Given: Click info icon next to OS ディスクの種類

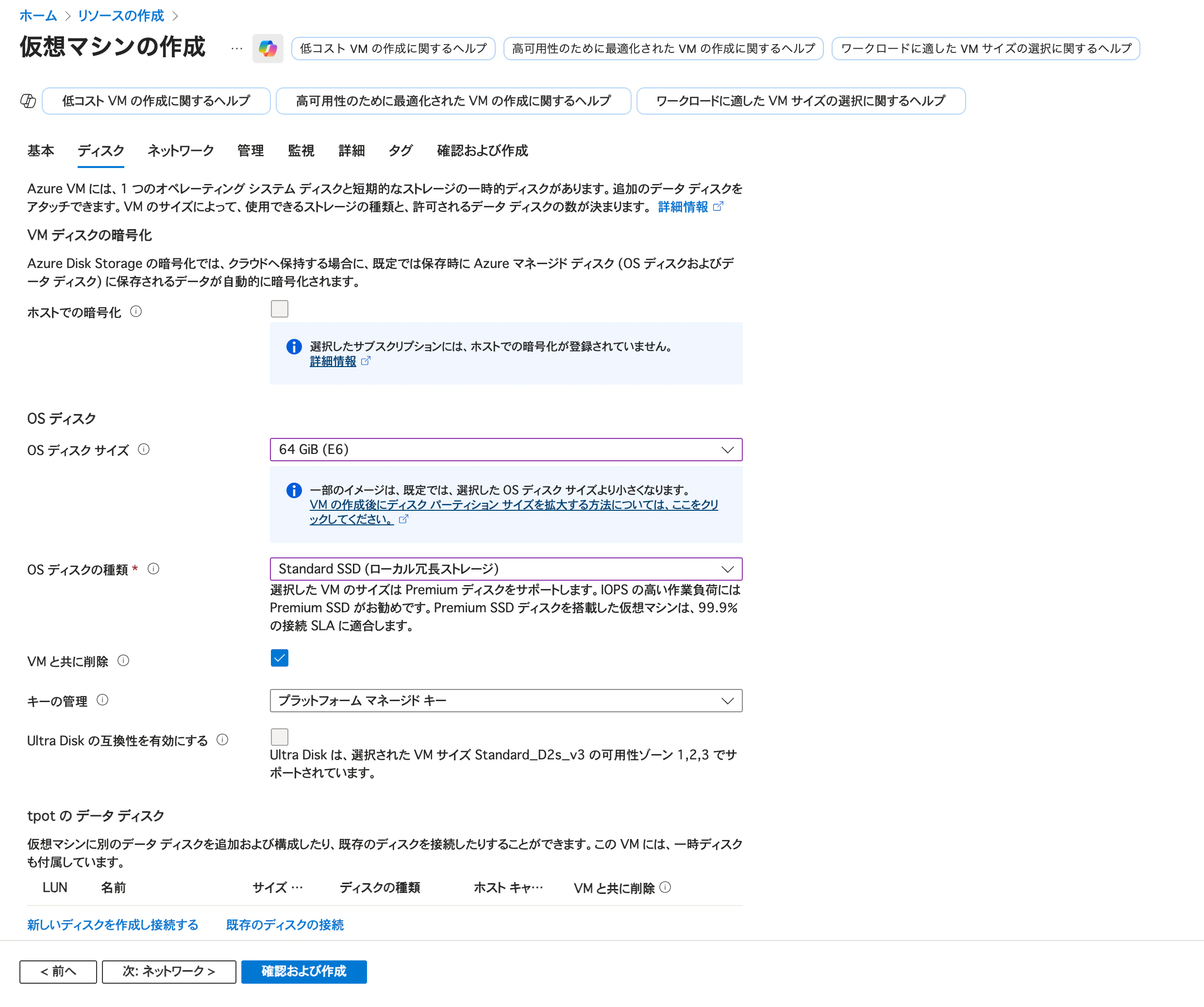Looking at the screenshot, I should 153,569.
